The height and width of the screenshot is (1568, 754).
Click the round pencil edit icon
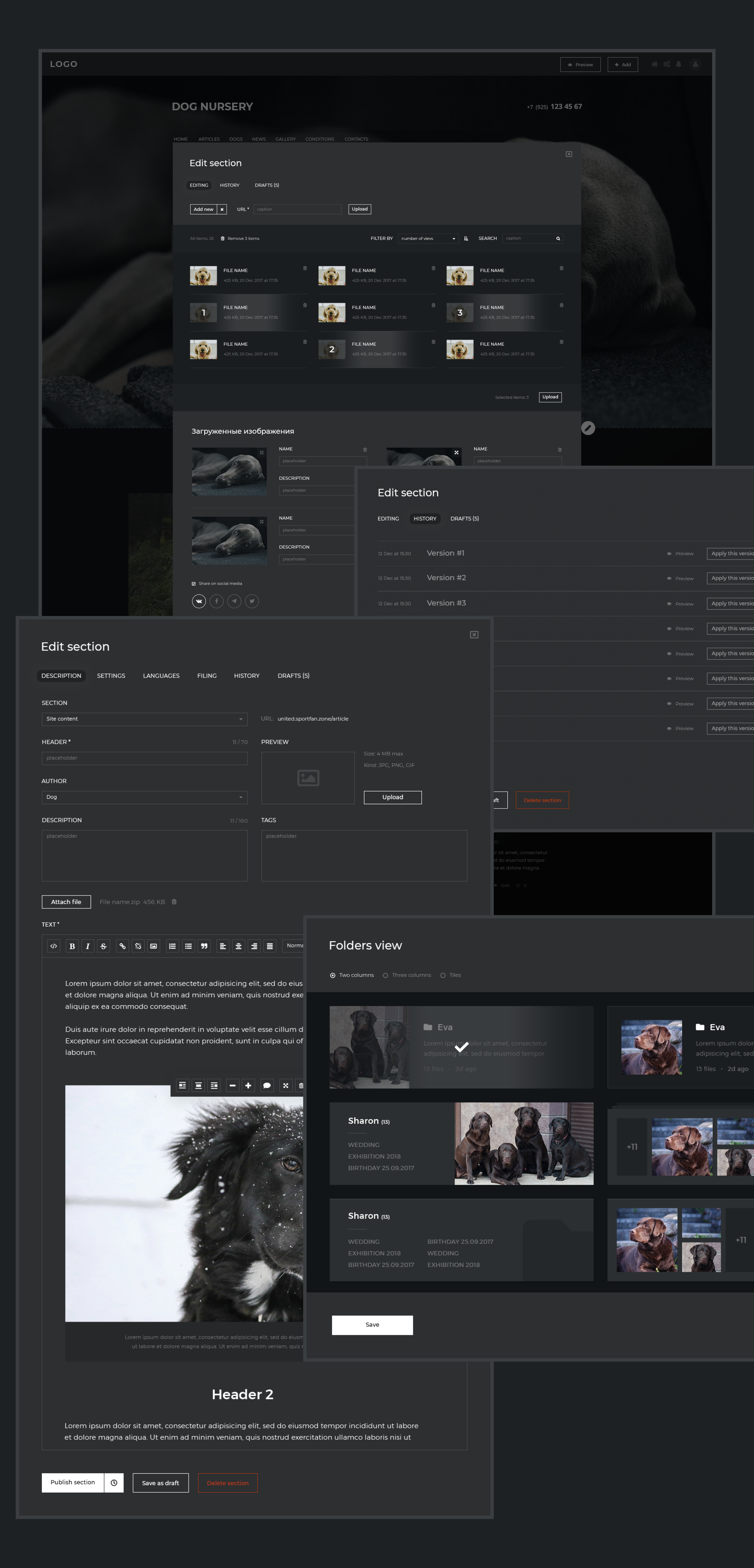(588, 428)
